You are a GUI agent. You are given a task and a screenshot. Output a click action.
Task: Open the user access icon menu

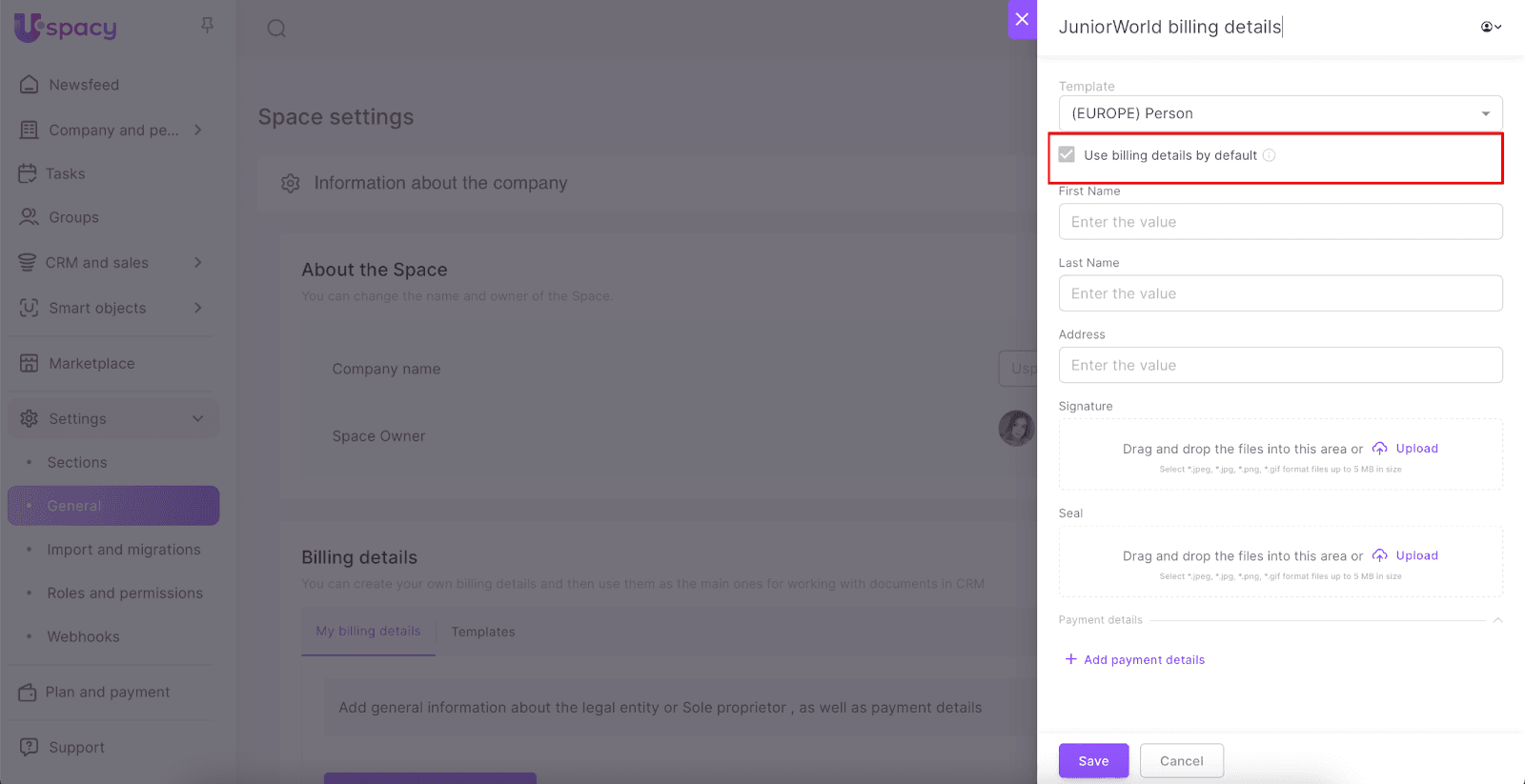pos(1490,27)
